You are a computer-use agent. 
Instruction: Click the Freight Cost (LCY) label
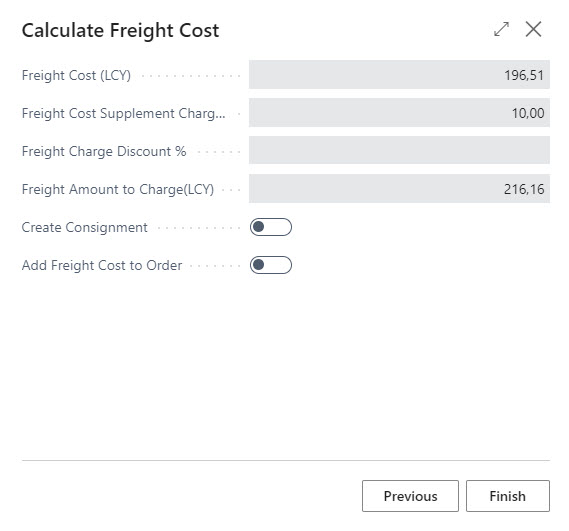tap(76, 75)
